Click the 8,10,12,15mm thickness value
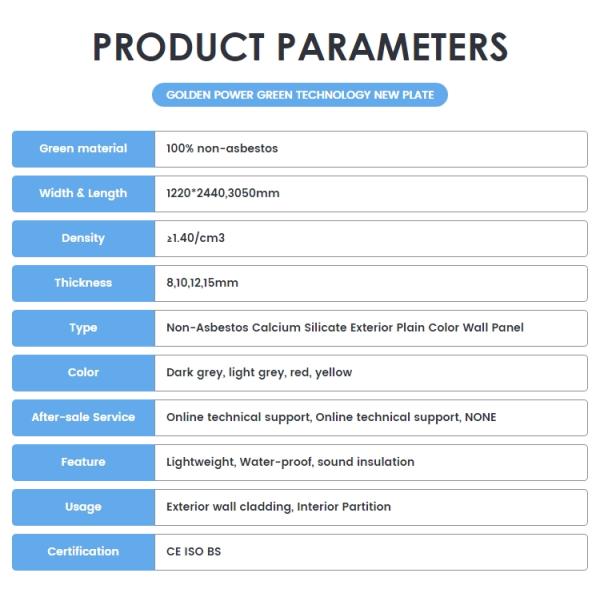Viewport: 600px width, 600px height. tap(202, 283)
